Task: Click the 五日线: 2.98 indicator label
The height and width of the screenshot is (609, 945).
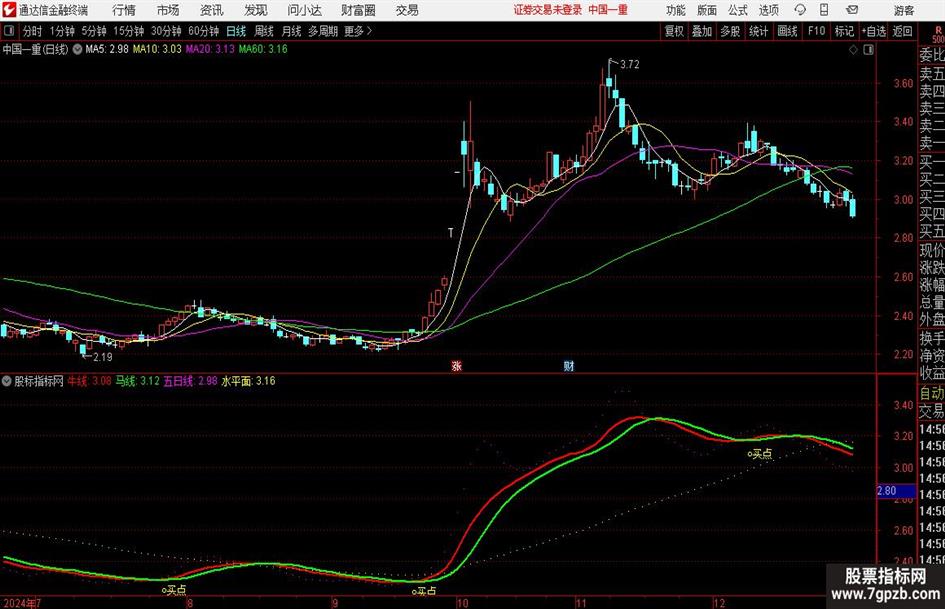Action: [x=190, y=381]
